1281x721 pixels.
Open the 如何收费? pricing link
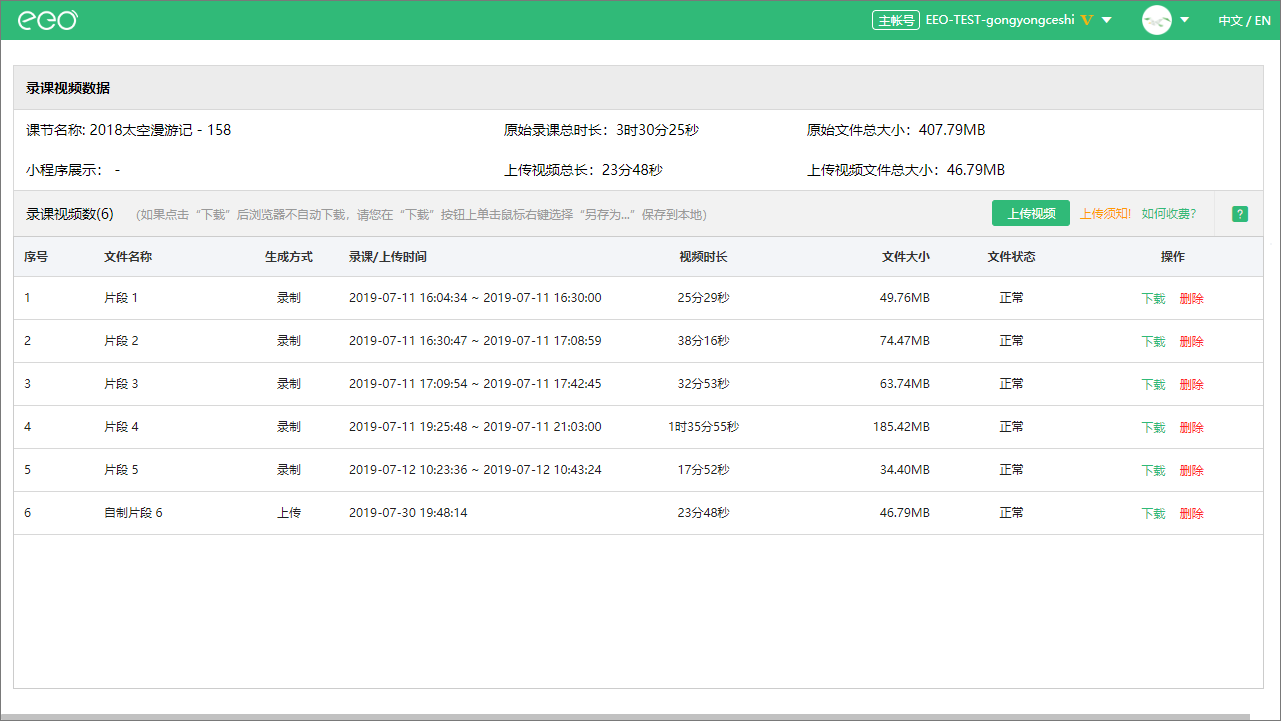[x=1169, y=213]
